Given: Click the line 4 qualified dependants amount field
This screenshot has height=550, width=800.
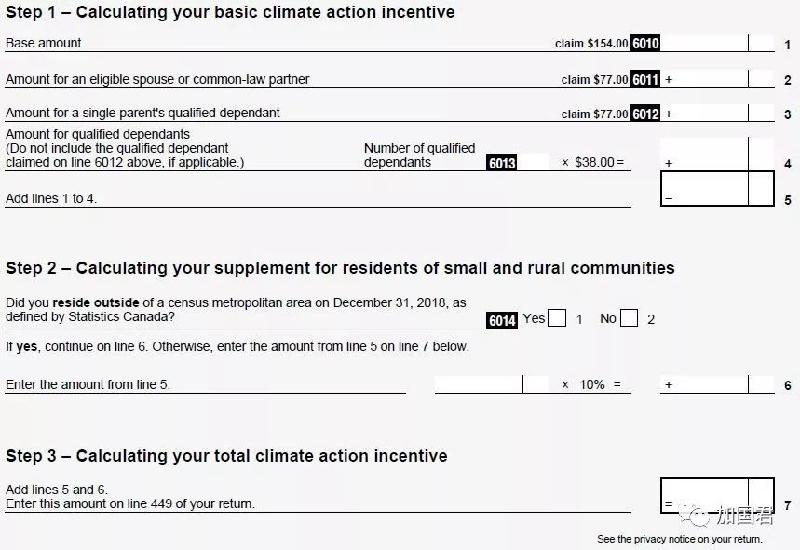Looking at the screenshot, I should [717, 154].
